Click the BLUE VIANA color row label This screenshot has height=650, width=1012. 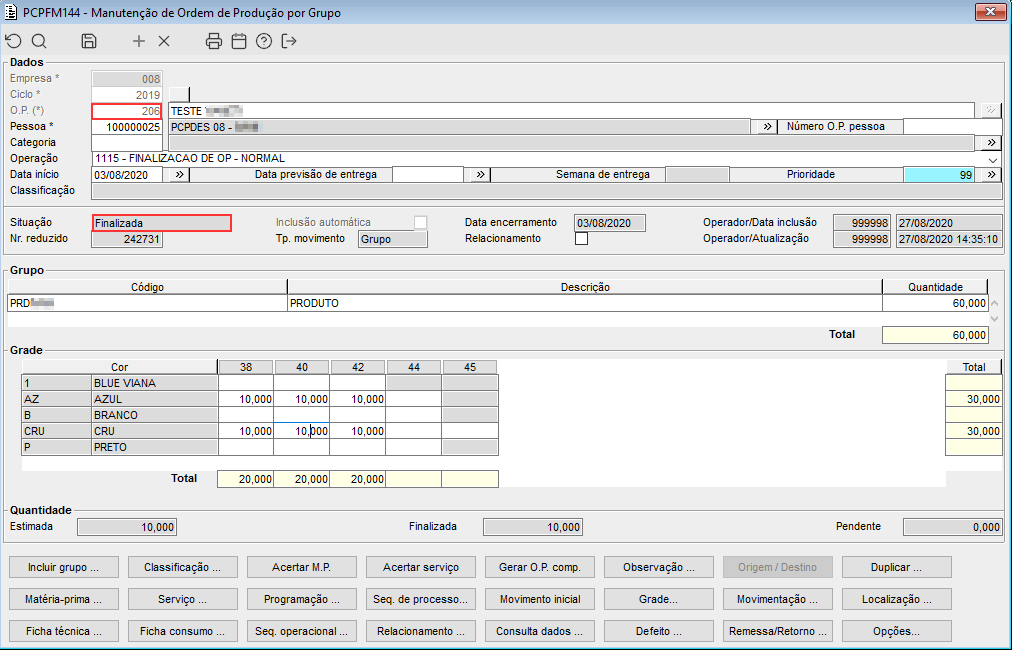154,383
